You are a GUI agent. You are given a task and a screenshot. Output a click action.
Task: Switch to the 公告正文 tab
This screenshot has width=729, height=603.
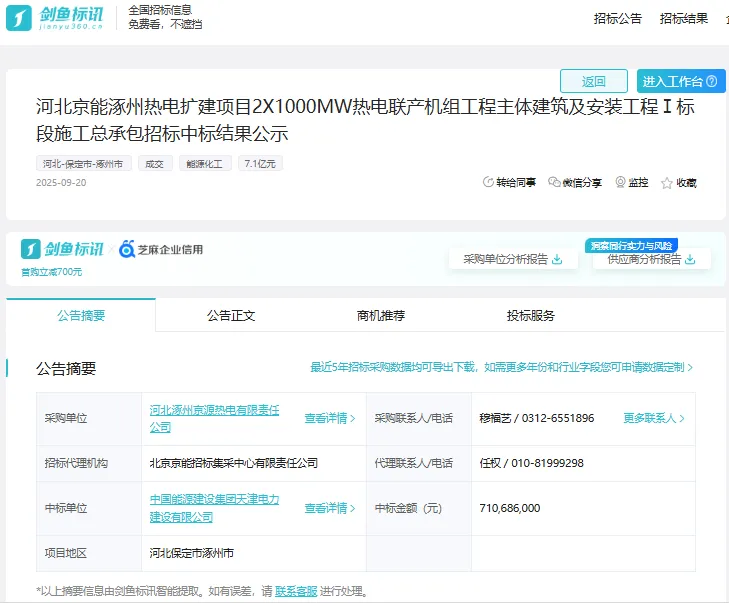(231, 315)
